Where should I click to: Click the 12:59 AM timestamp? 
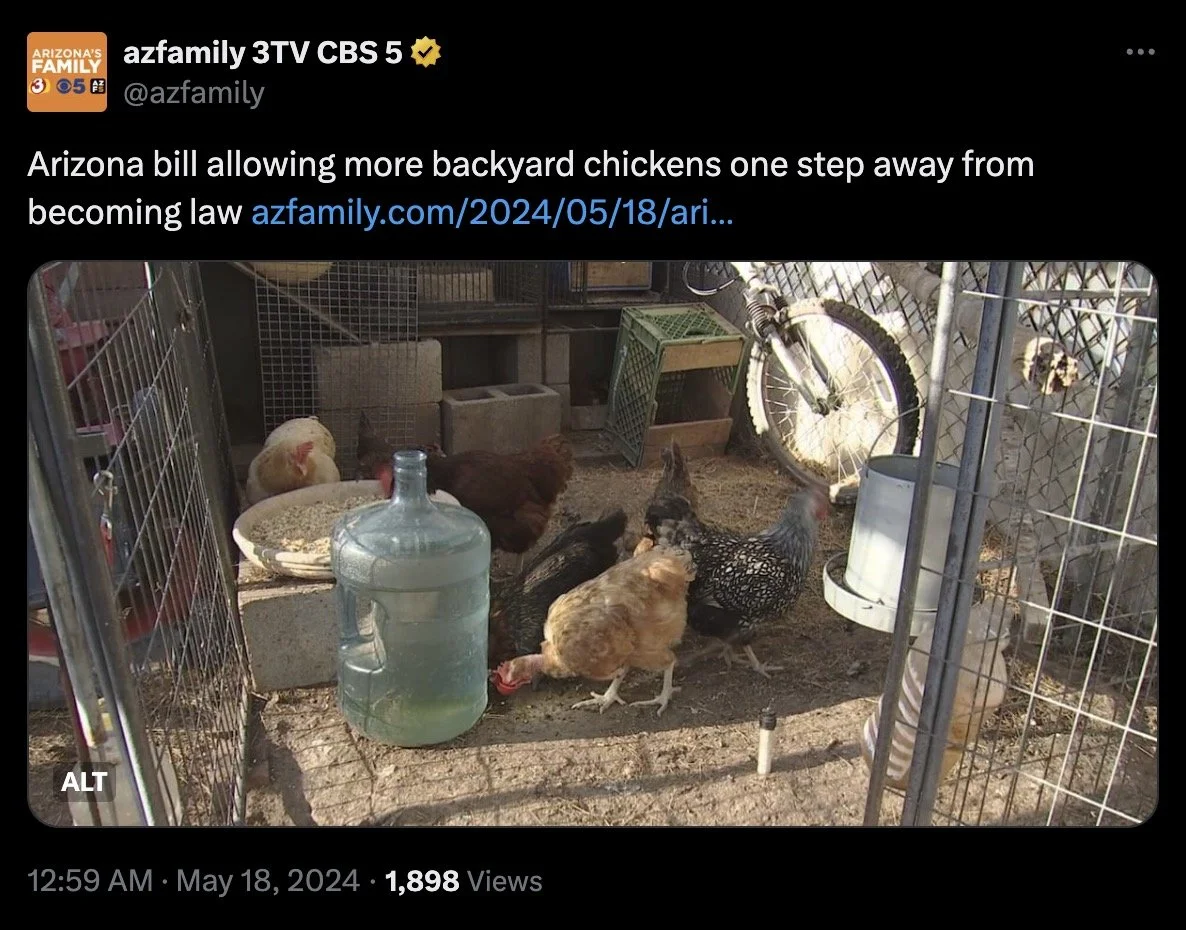coord(90,881)
